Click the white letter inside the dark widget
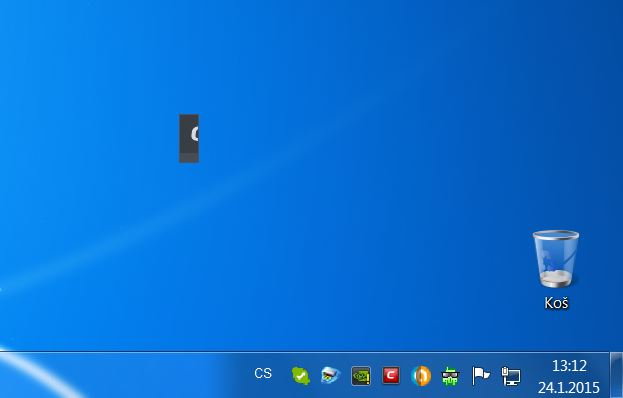Viewport: 623px width, 398px height. pyautogui.click(x=195, y=134)
